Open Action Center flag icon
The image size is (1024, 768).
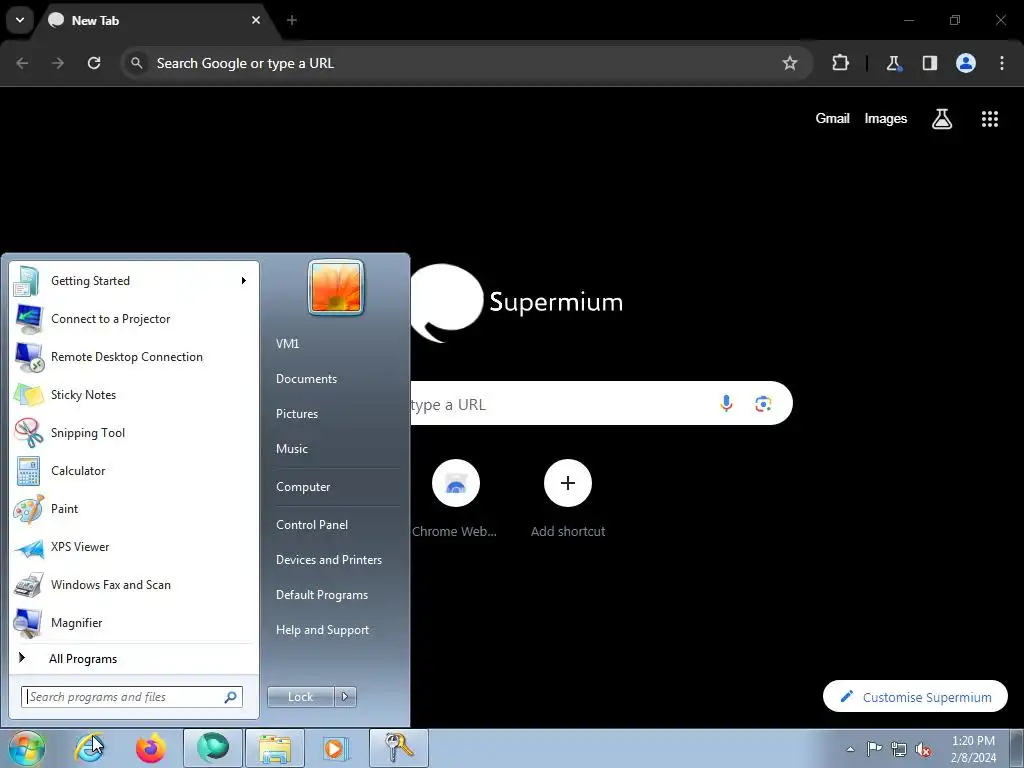pos(874,749)
